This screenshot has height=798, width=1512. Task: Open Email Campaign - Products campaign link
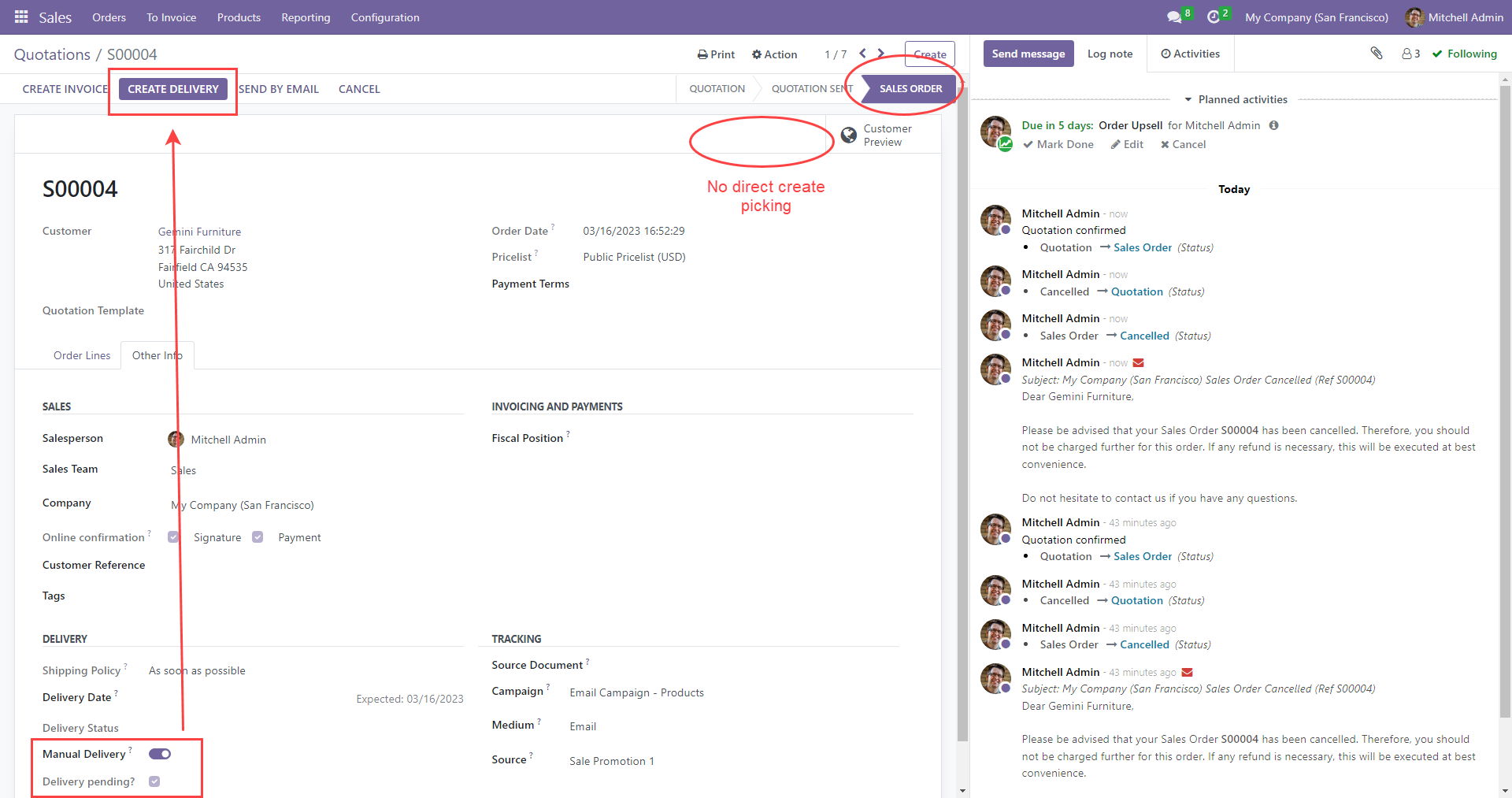coord(636,692)
